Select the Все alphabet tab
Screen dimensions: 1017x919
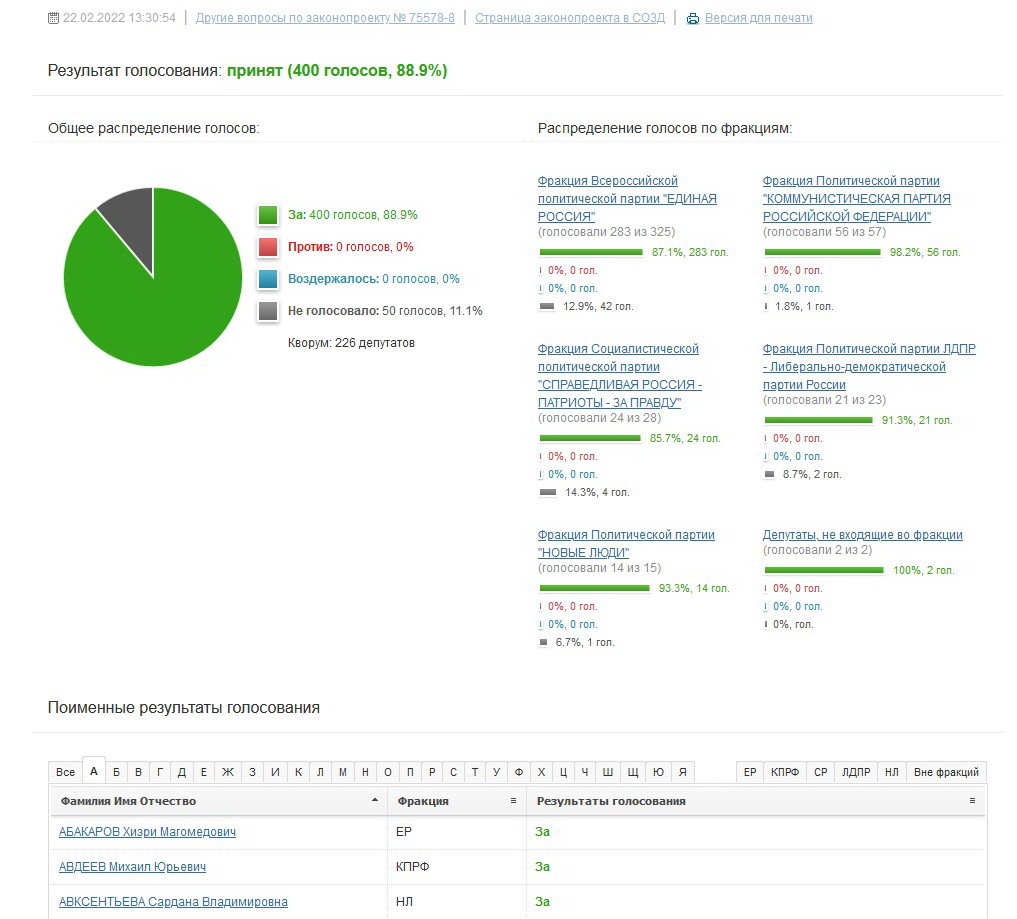pyautogui.click(x=66, y=772)
